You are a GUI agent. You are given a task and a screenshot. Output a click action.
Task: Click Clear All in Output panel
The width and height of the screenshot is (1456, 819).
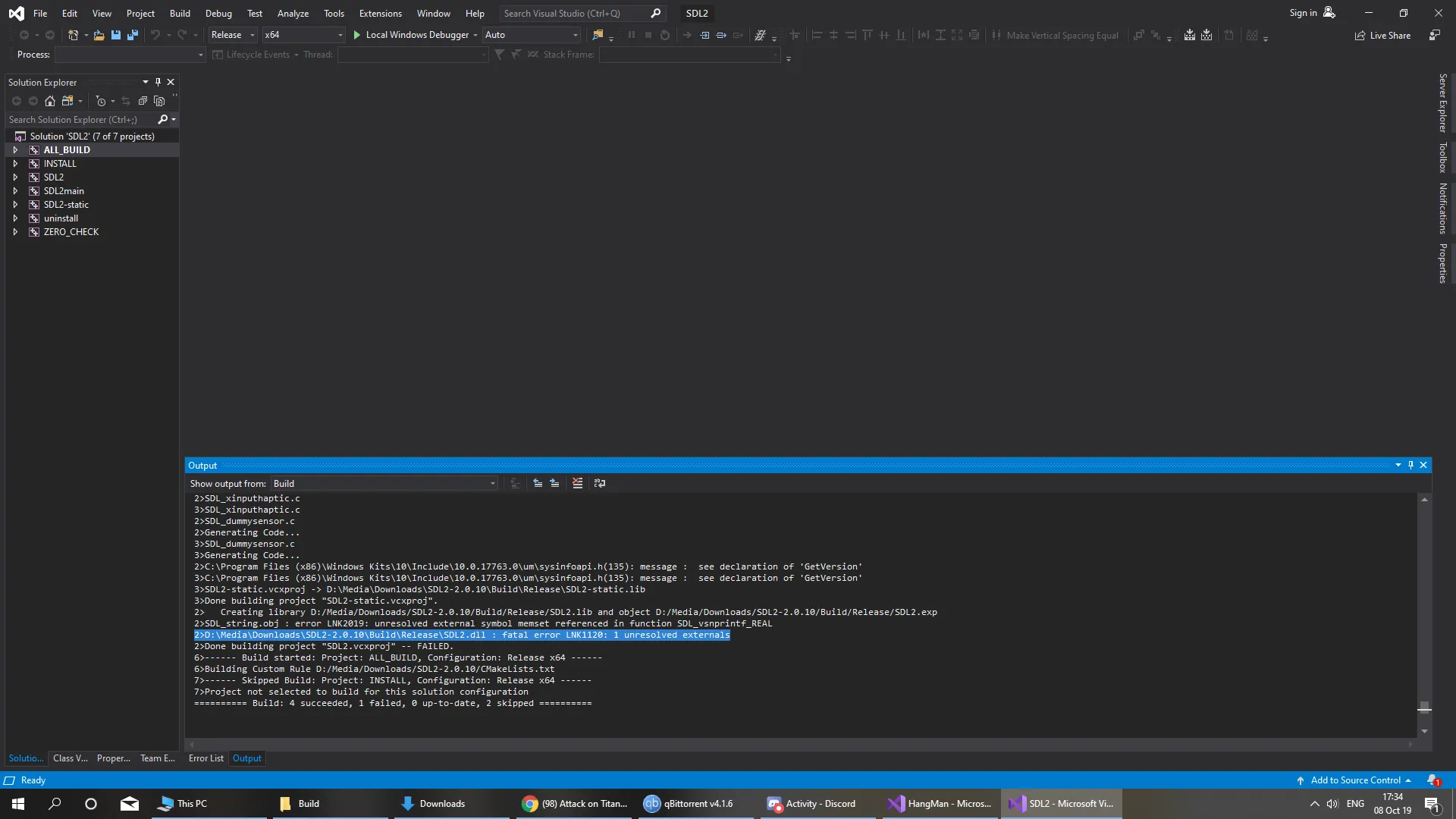pos(577,483)
